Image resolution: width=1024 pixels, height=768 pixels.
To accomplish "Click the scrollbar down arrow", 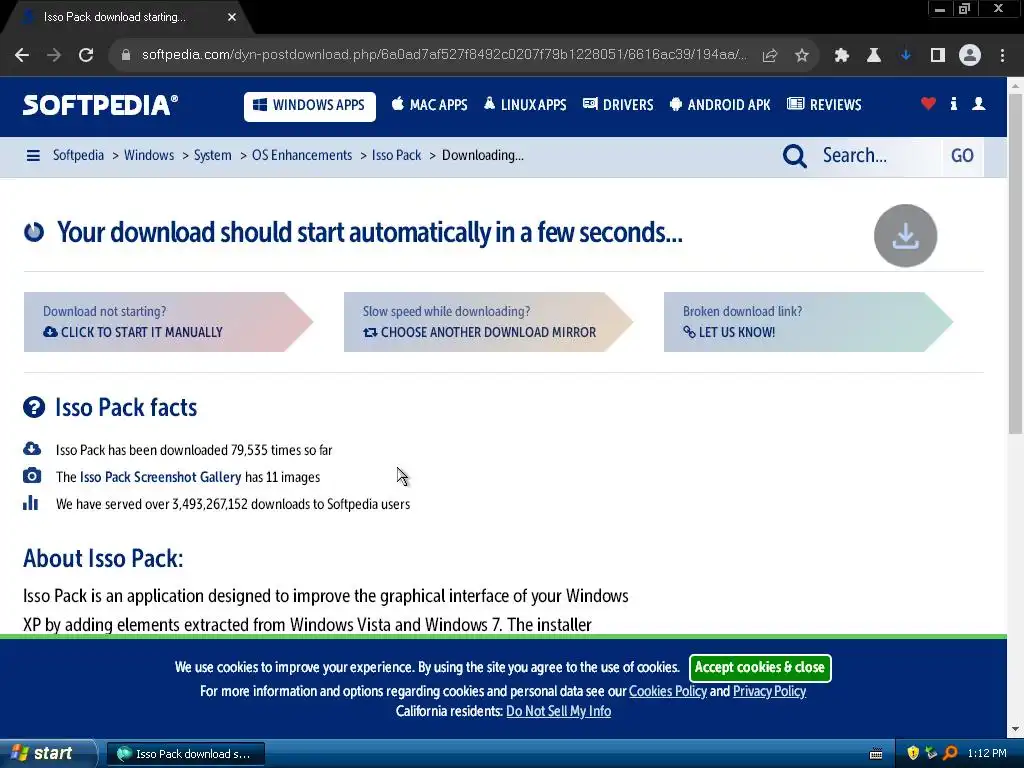I will click(1015, 729).
